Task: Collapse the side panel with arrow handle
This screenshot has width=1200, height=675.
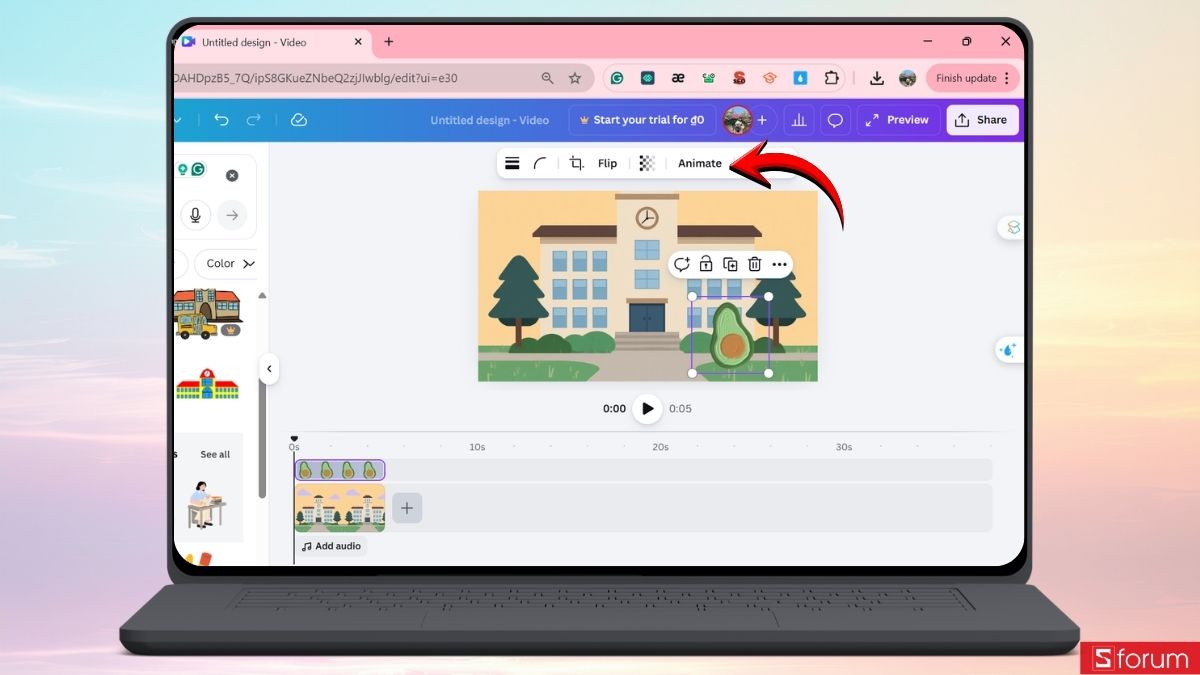Action: pos(268,369)
